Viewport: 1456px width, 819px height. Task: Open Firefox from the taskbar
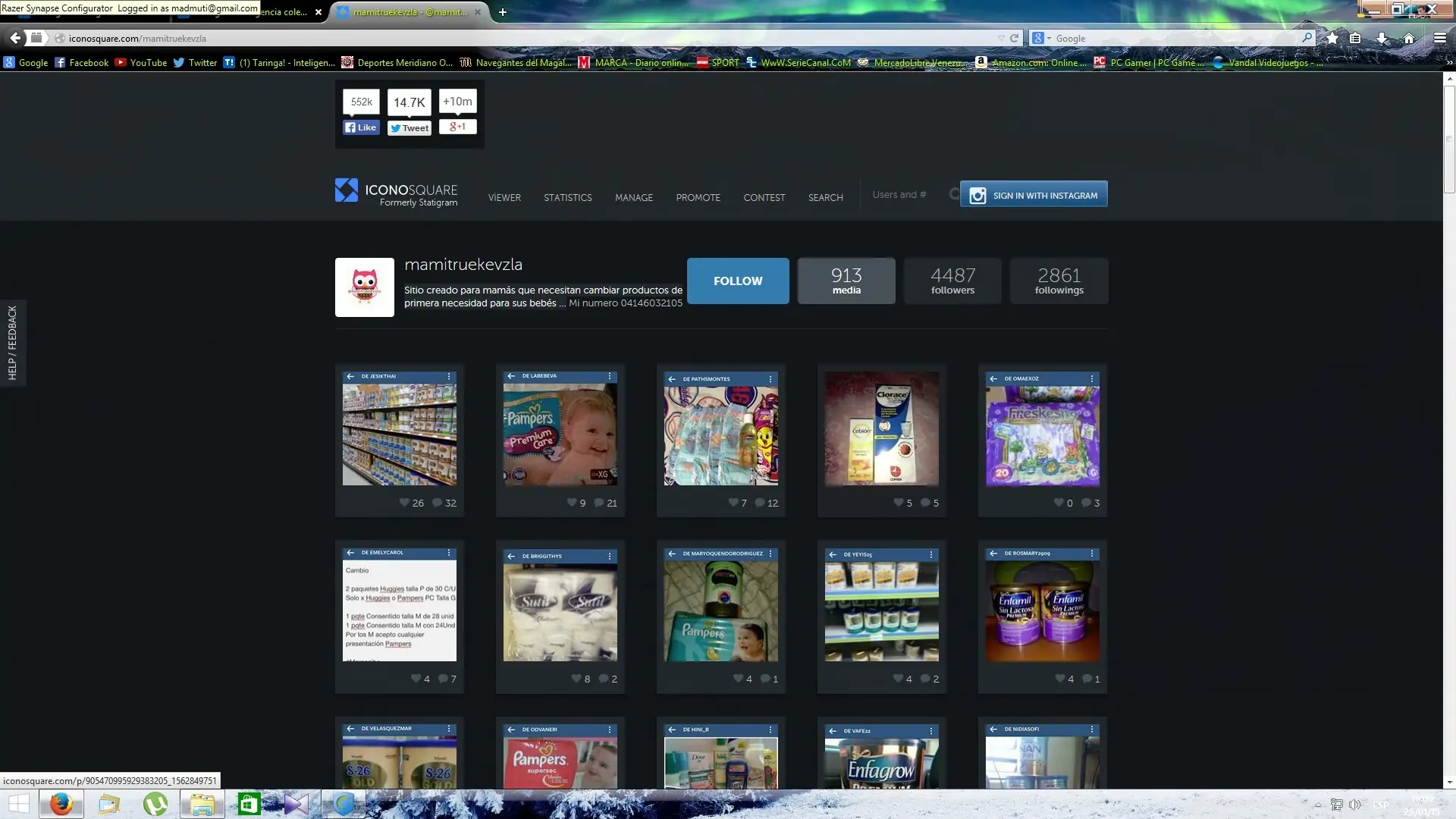(x=61, y=804)
